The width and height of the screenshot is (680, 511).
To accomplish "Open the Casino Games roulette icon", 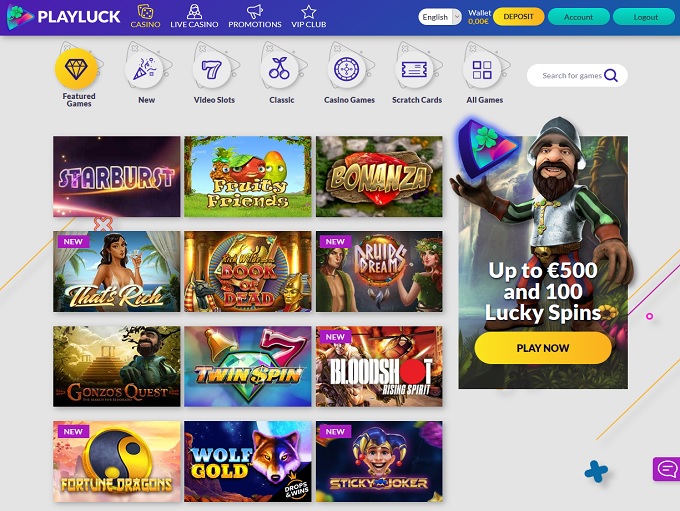I will coord(347,69).
